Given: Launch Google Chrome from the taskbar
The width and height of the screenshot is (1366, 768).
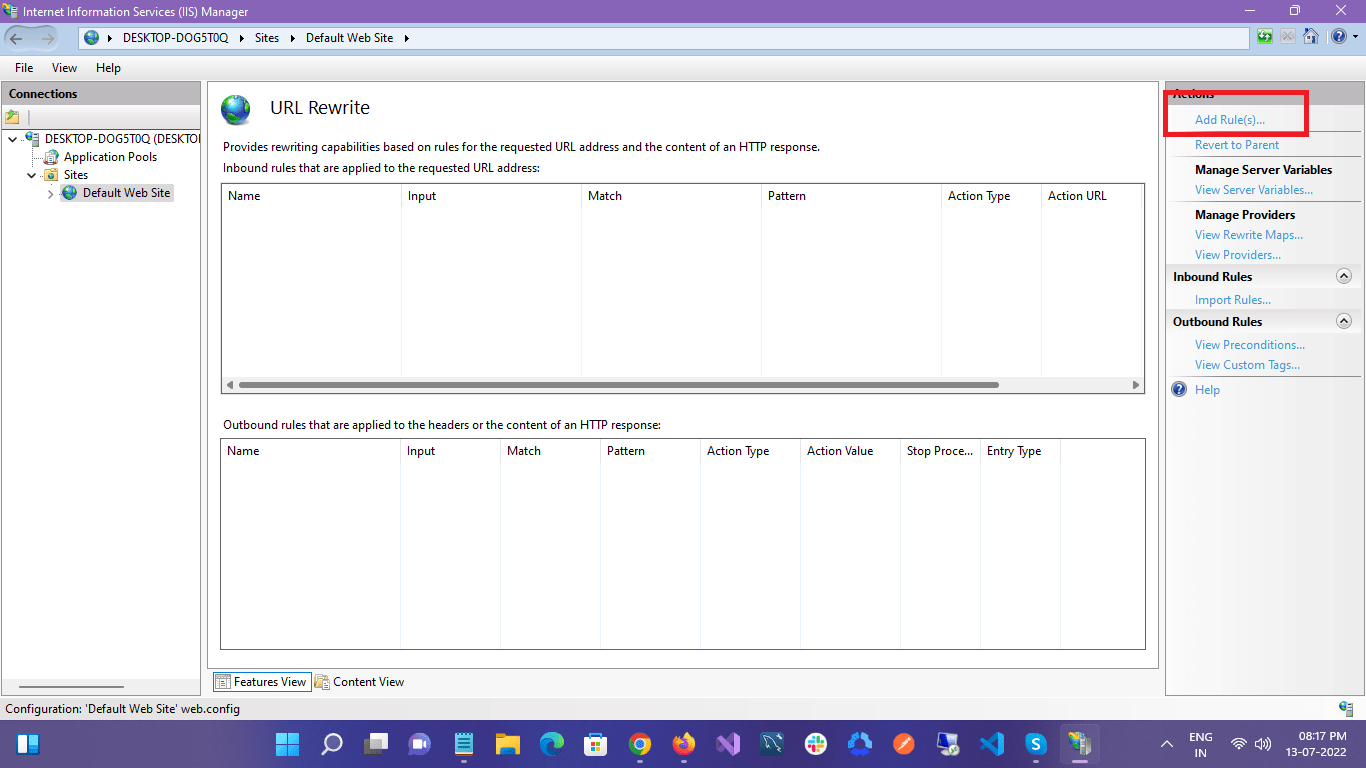Looking at the screenshot, I should (x=640, y=744).
